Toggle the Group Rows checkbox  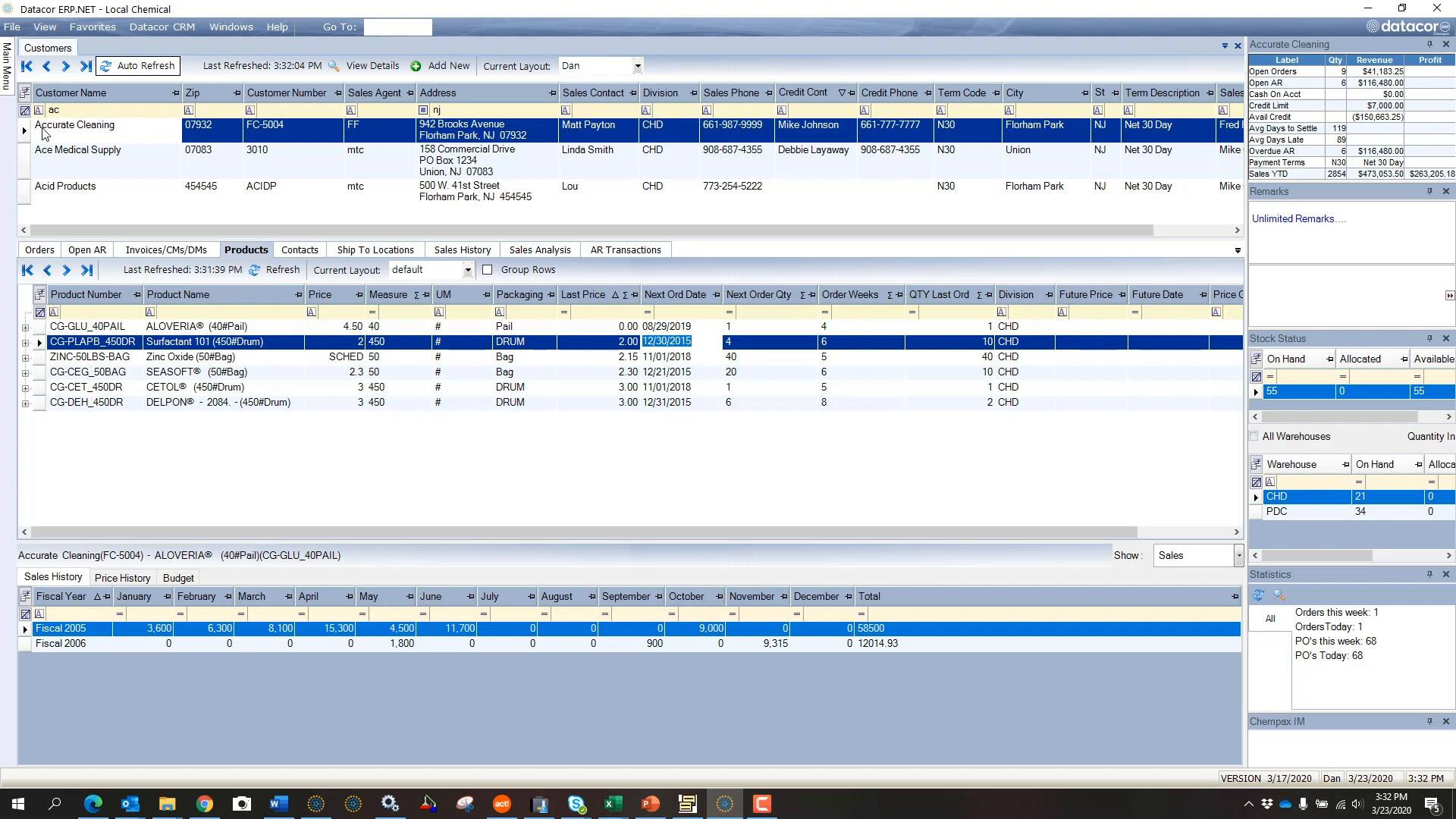coord(488,269)
